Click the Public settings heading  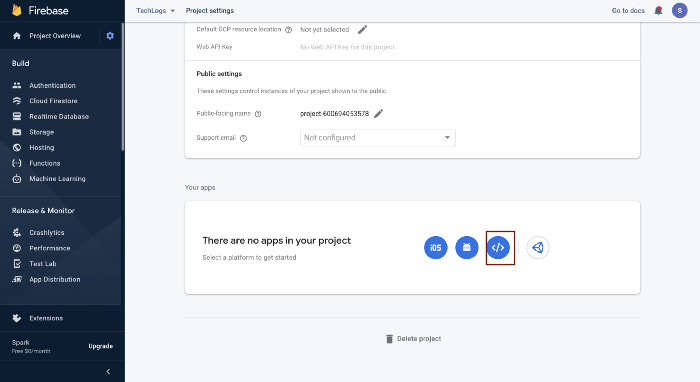(219, 74)
